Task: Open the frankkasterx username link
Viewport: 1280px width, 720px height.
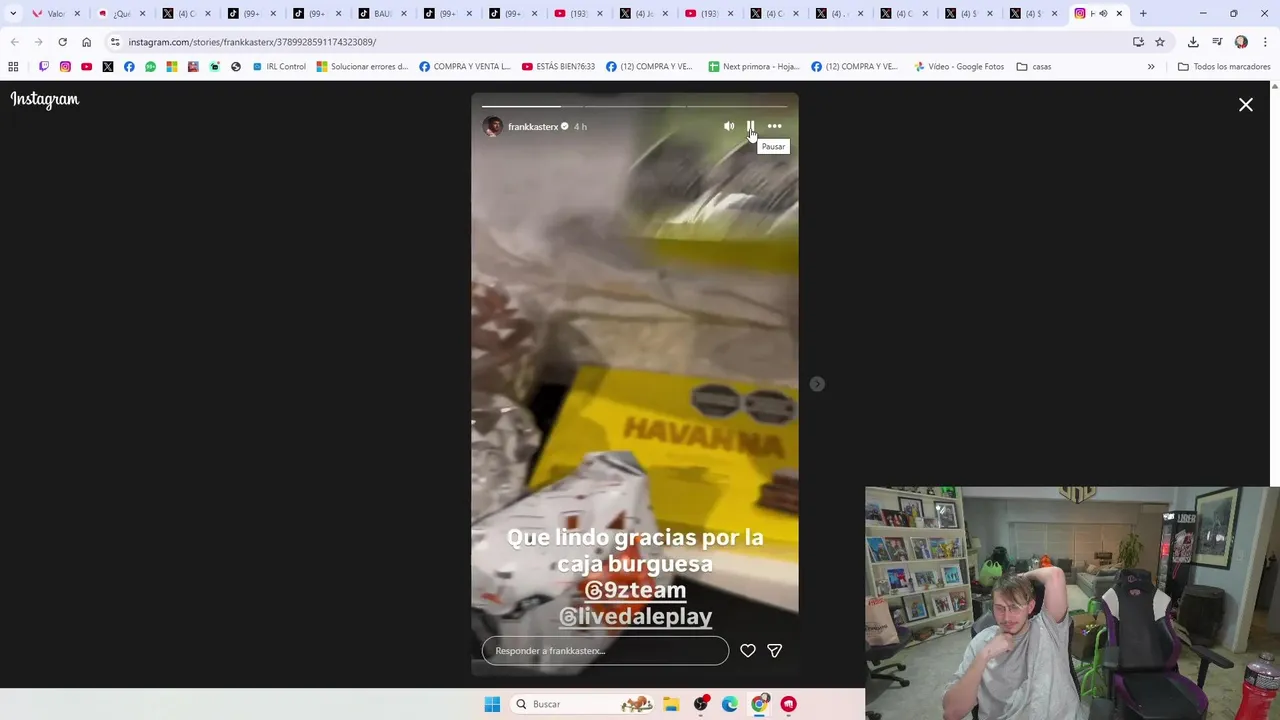Action: point(533,127)
